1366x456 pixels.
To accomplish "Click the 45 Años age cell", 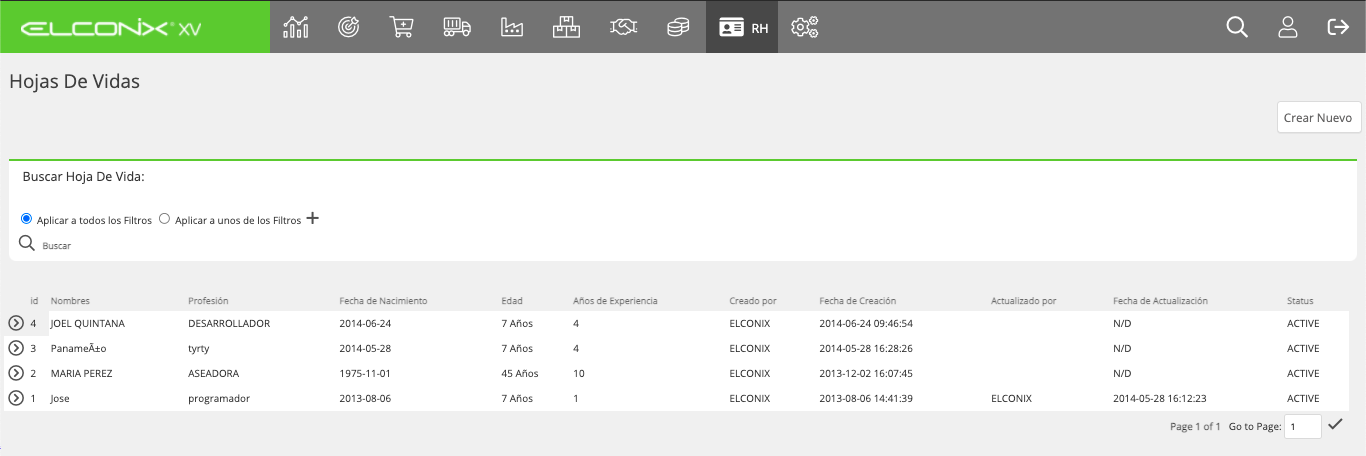I will click(x=520, y=373).
